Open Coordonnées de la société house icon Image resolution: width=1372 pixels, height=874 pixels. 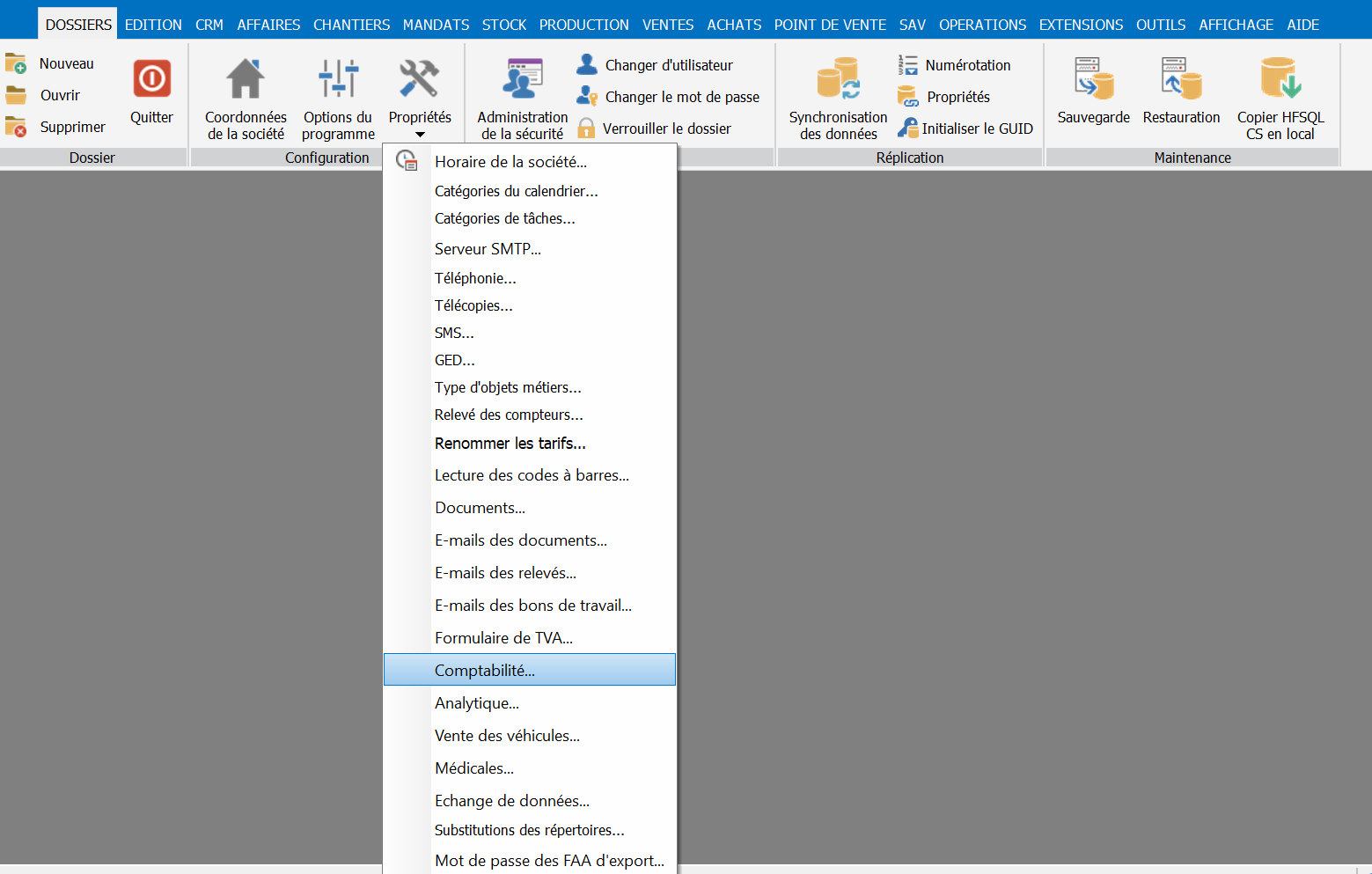pos(246,79)
